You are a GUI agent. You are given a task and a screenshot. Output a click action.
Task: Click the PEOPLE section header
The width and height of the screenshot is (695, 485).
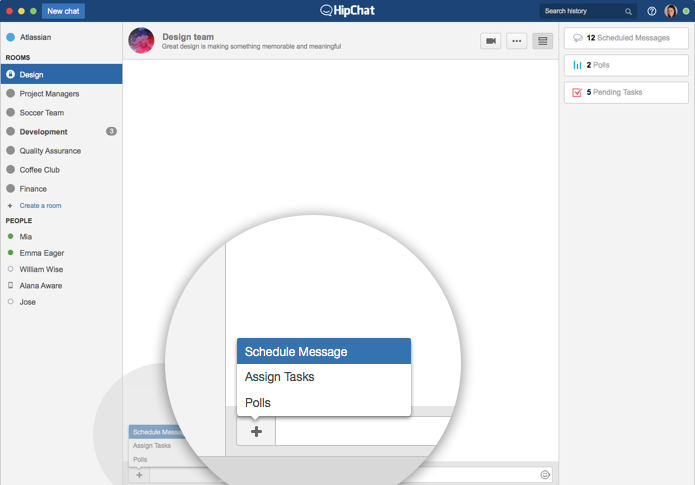tap(19, 221)
